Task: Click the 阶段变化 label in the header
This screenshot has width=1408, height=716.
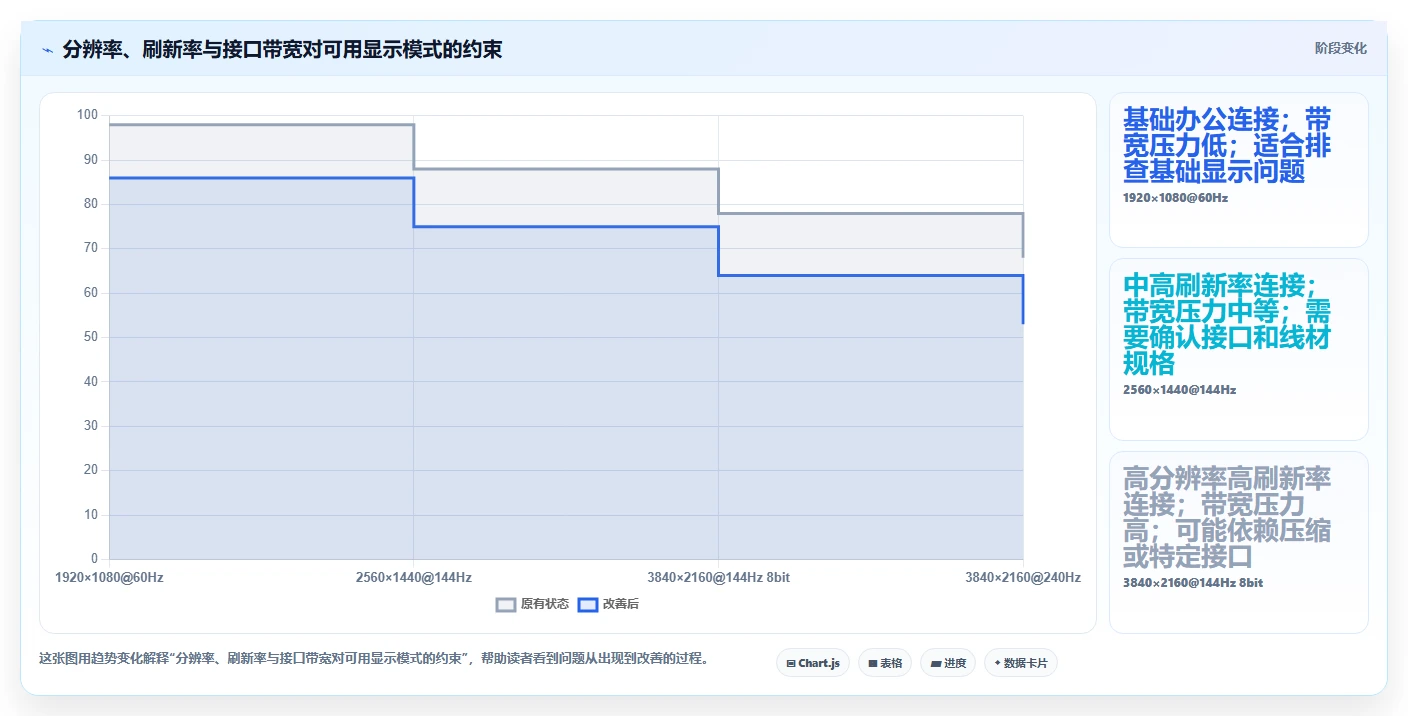Action: pyautogui.click(x=1340, y=49)
